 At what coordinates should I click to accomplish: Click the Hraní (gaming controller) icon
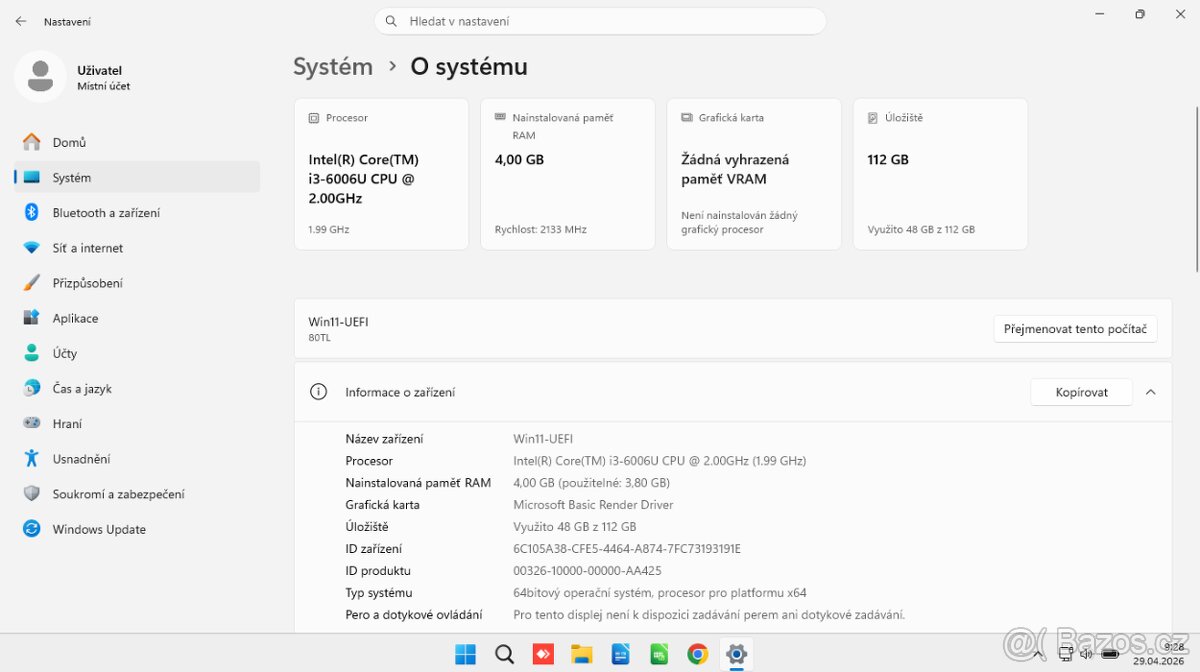click(x=31, y=423)
